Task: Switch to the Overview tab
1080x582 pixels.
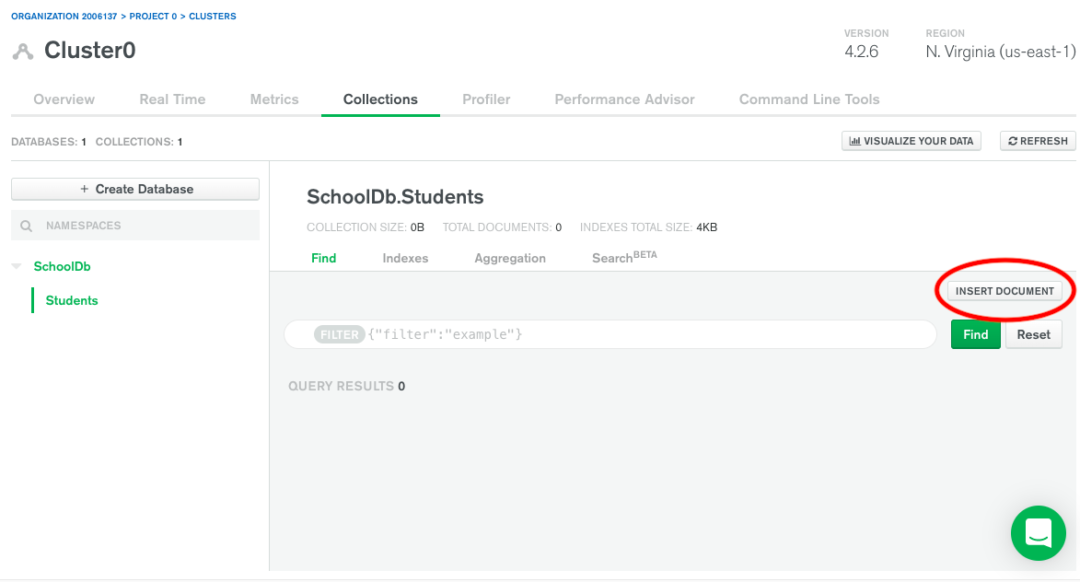Action: tap(64, 99)
